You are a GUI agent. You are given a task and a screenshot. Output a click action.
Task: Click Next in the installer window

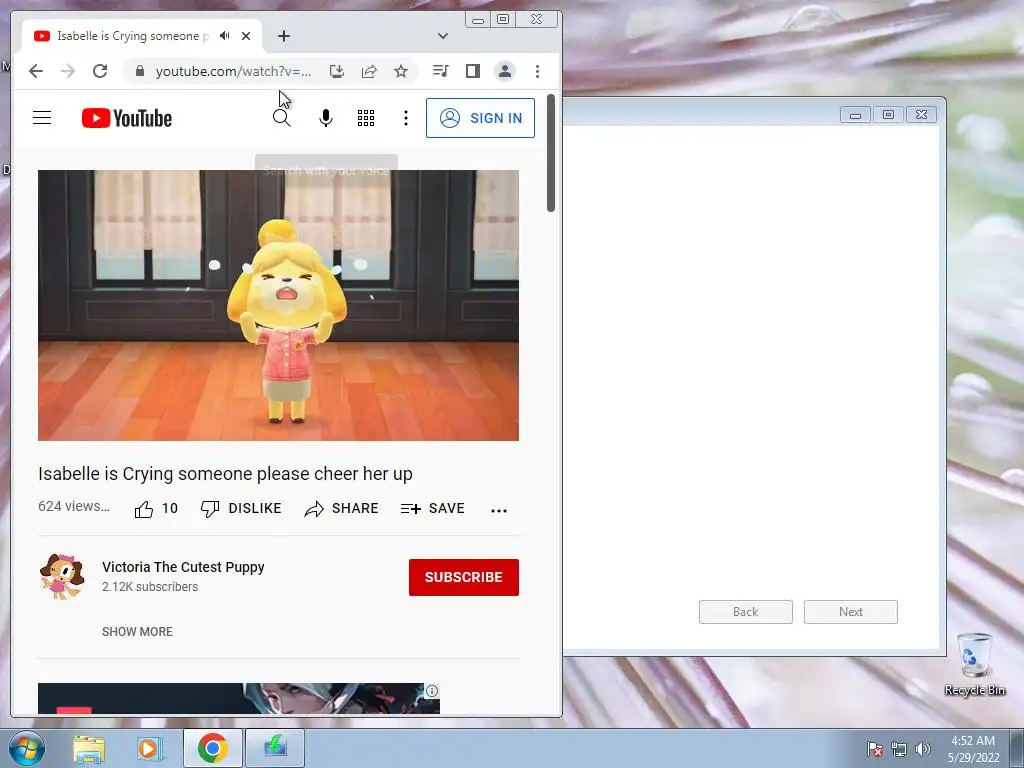pos(851,612)
